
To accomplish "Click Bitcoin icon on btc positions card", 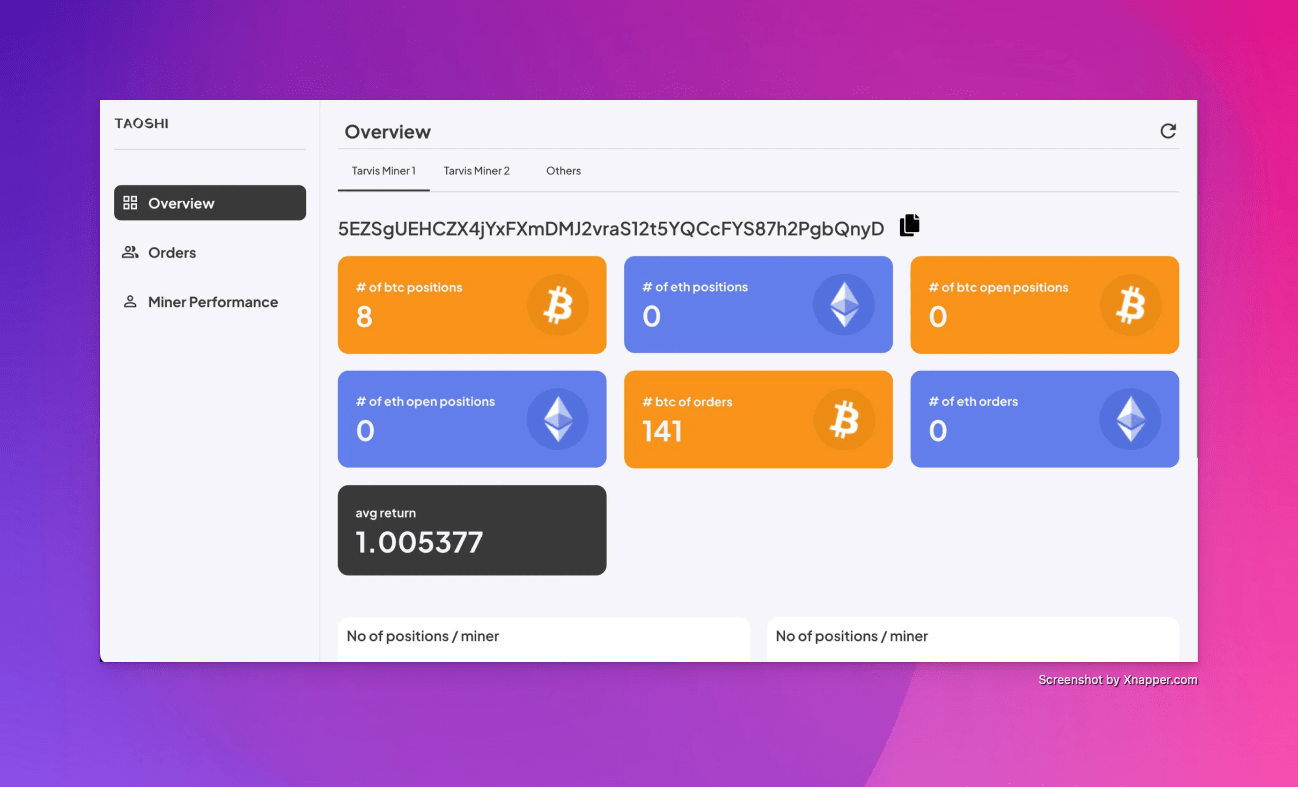I will [558, 305].
